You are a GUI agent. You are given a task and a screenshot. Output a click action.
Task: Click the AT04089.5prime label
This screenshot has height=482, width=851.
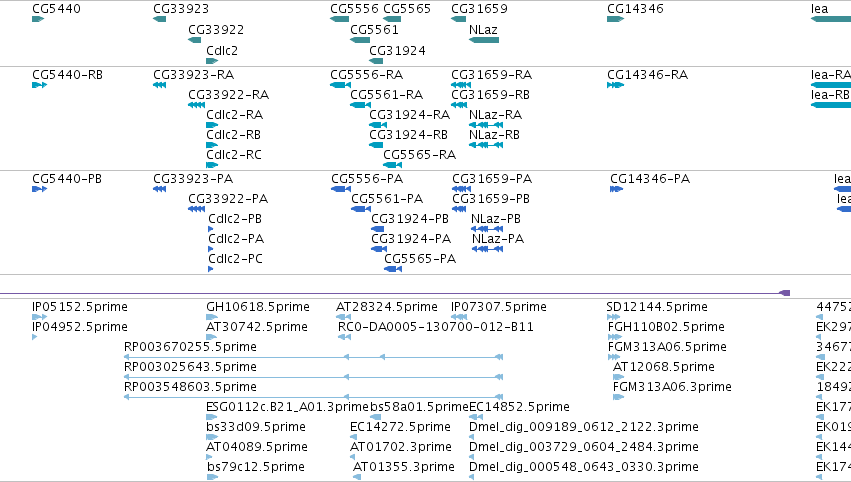click(257, 447)
